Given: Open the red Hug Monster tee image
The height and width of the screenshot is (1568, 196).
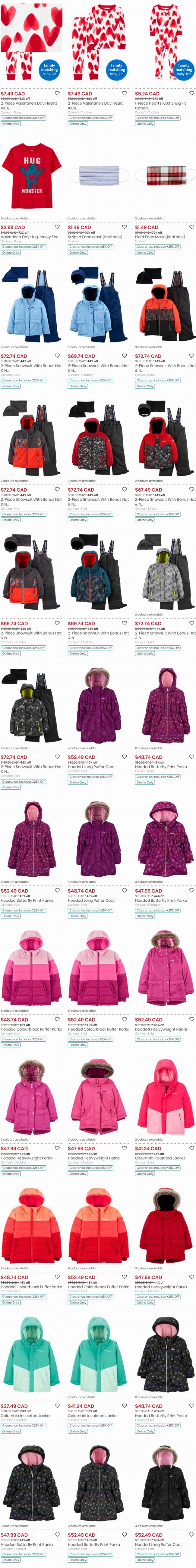Looking at the screenshot, I should 32,175.
